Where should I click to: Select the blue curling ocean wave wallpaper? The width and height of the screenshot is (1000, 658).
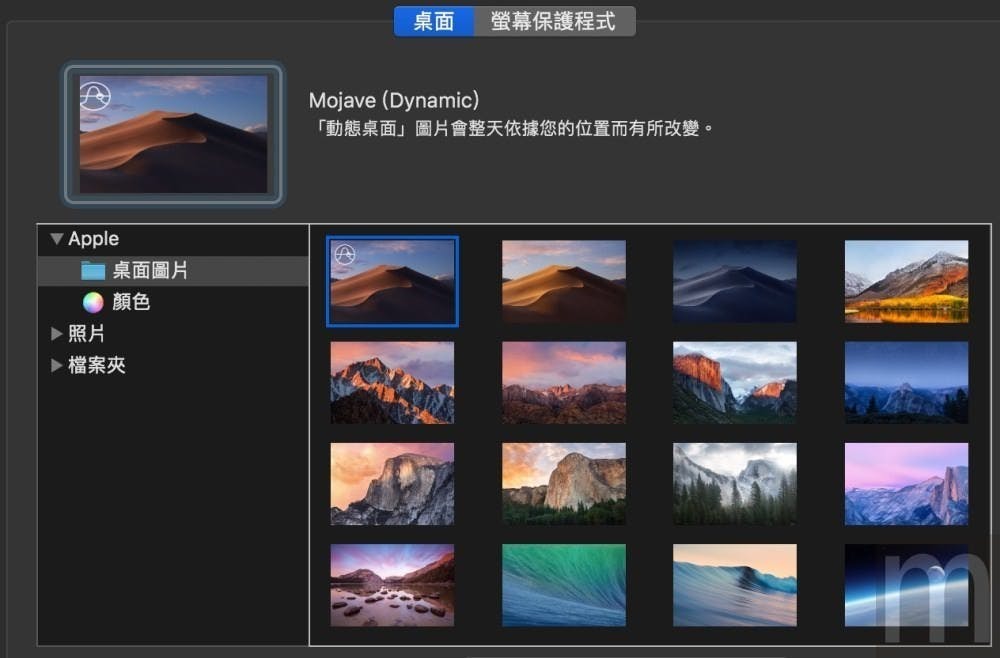click(735, 585)
